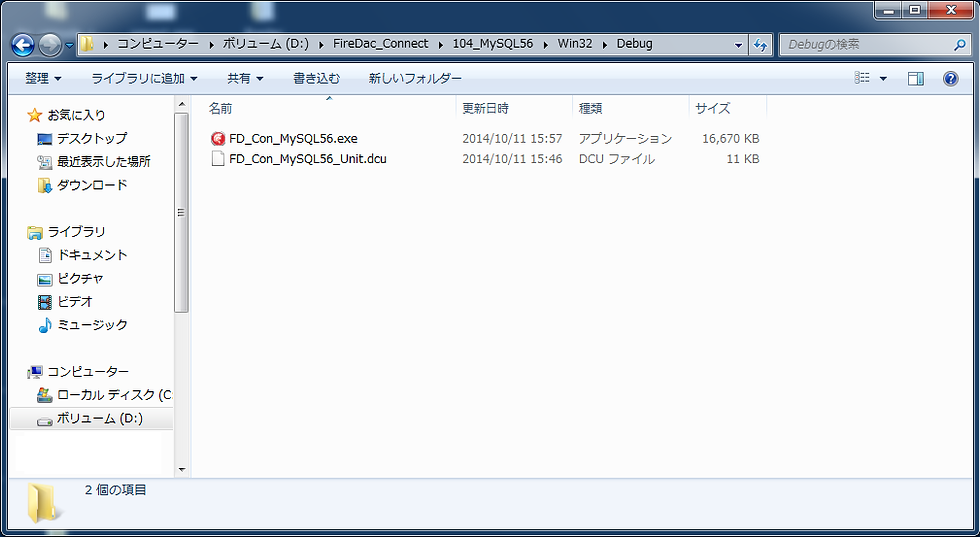Click the 16,670 KB size cell
980x537 pixels.
731,139
